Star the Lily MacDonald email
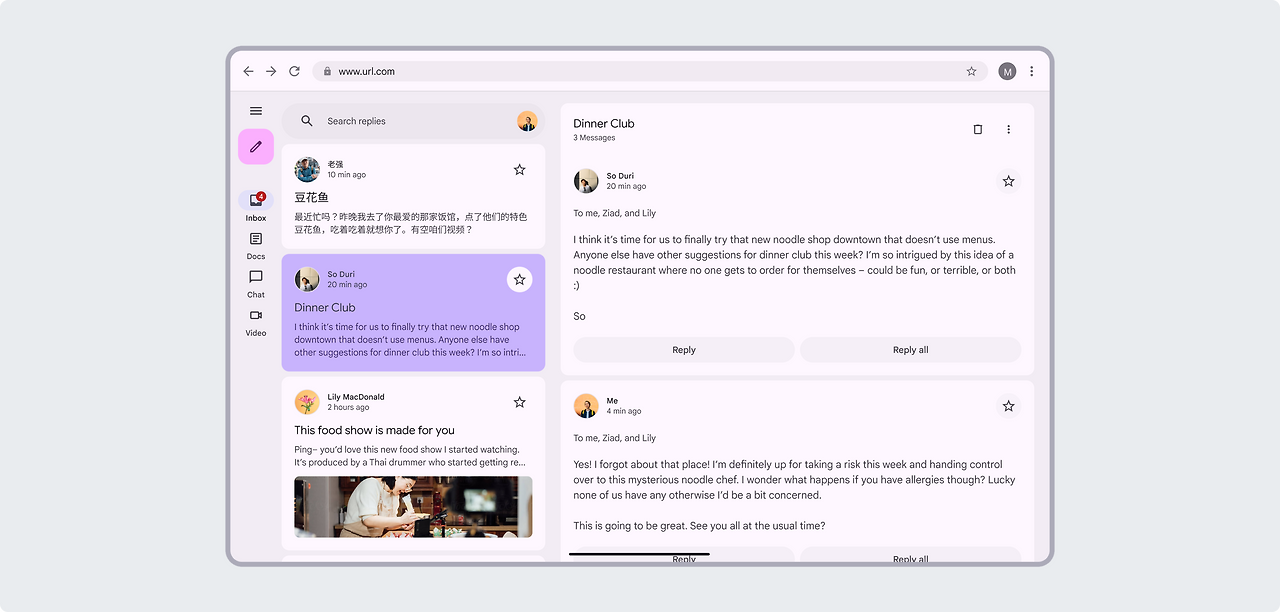Image resolution: width=1280 pixels, height=612 pixels. pyautogui.click(x=520, y=402)
